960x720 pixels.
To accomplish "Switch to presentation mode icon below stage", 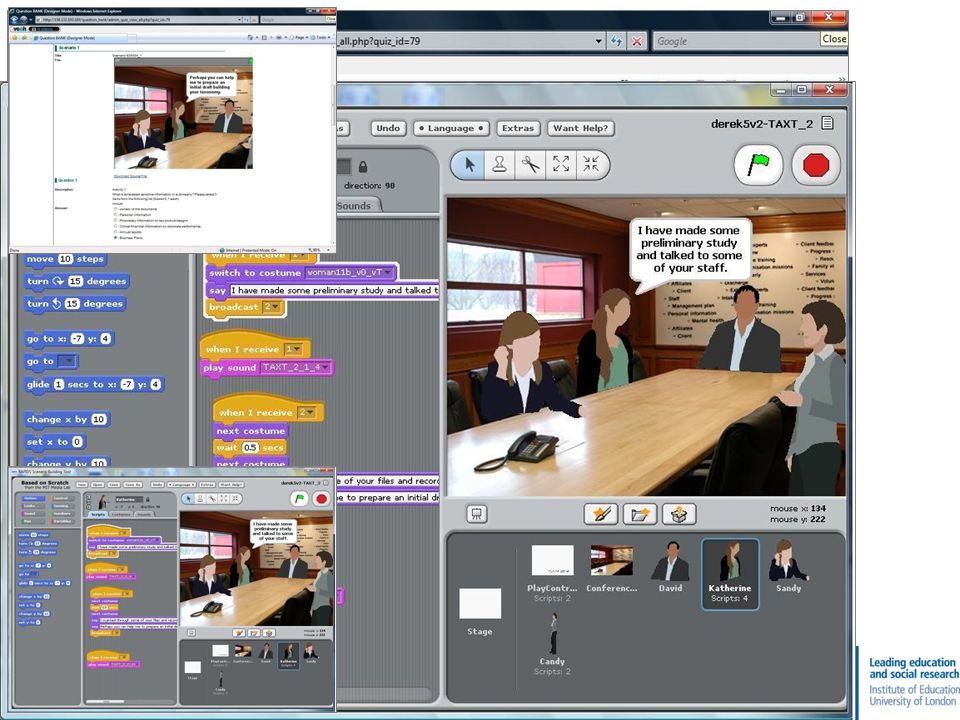I will [x=476, y=514].
